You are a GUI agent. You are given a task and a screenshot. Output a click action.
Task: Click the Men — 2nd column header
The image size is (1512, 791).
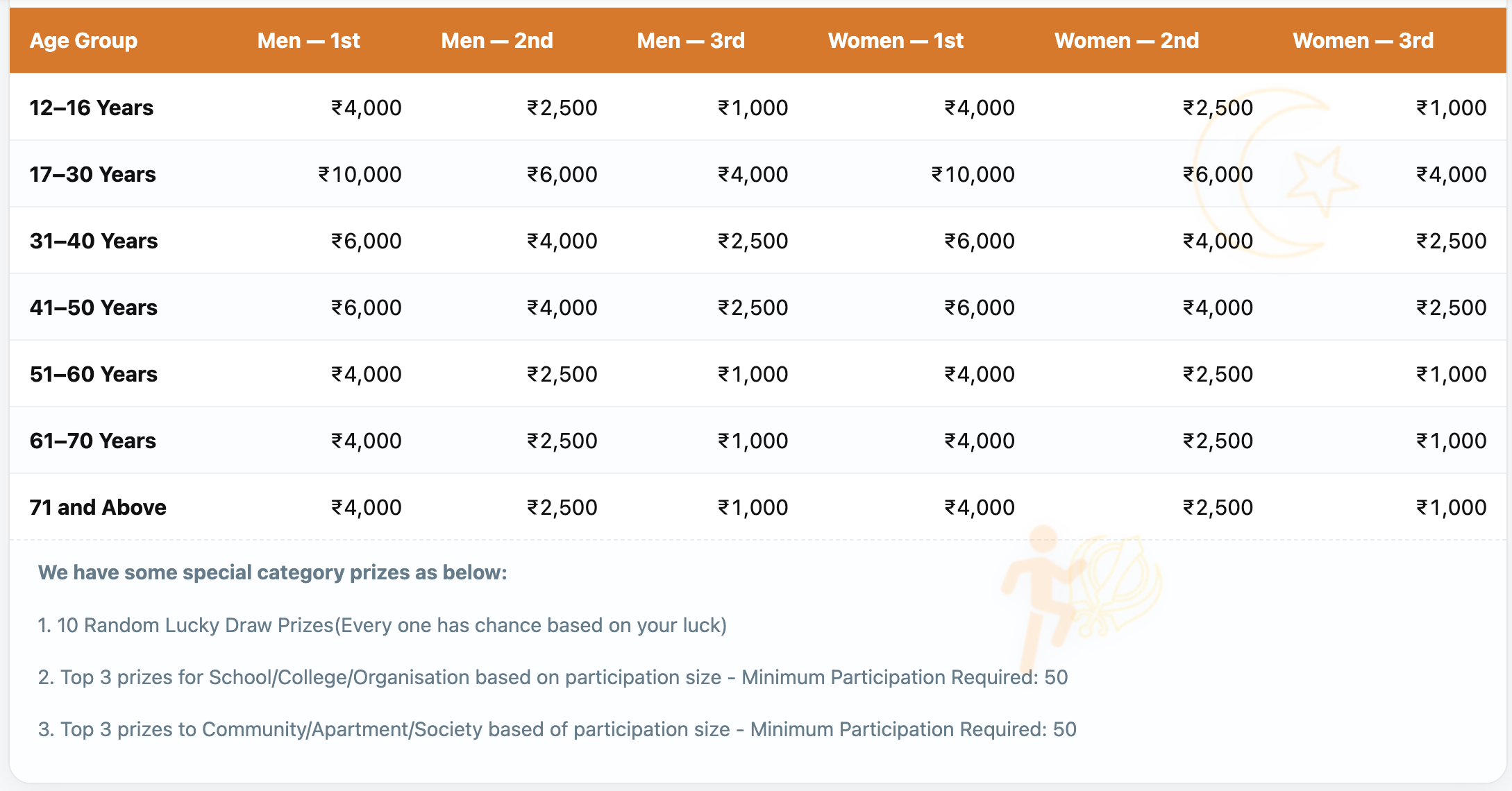(x=497, y=41)
